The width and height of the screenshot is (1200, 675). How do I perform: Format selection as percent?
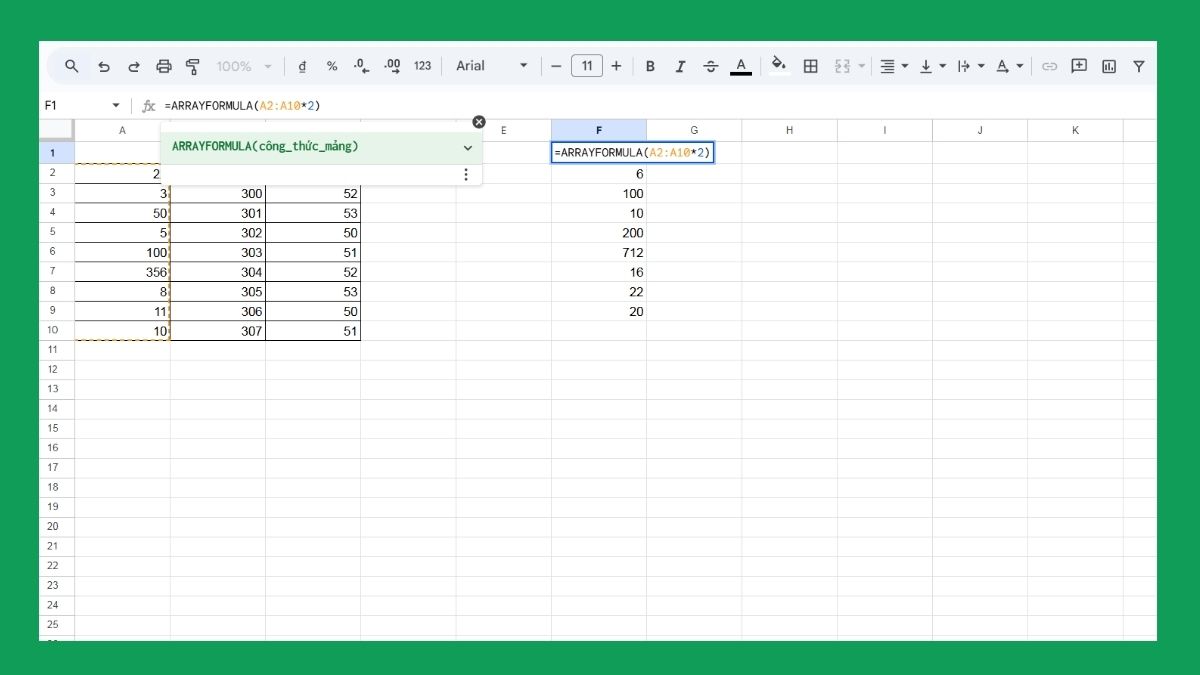click(331, 66)
